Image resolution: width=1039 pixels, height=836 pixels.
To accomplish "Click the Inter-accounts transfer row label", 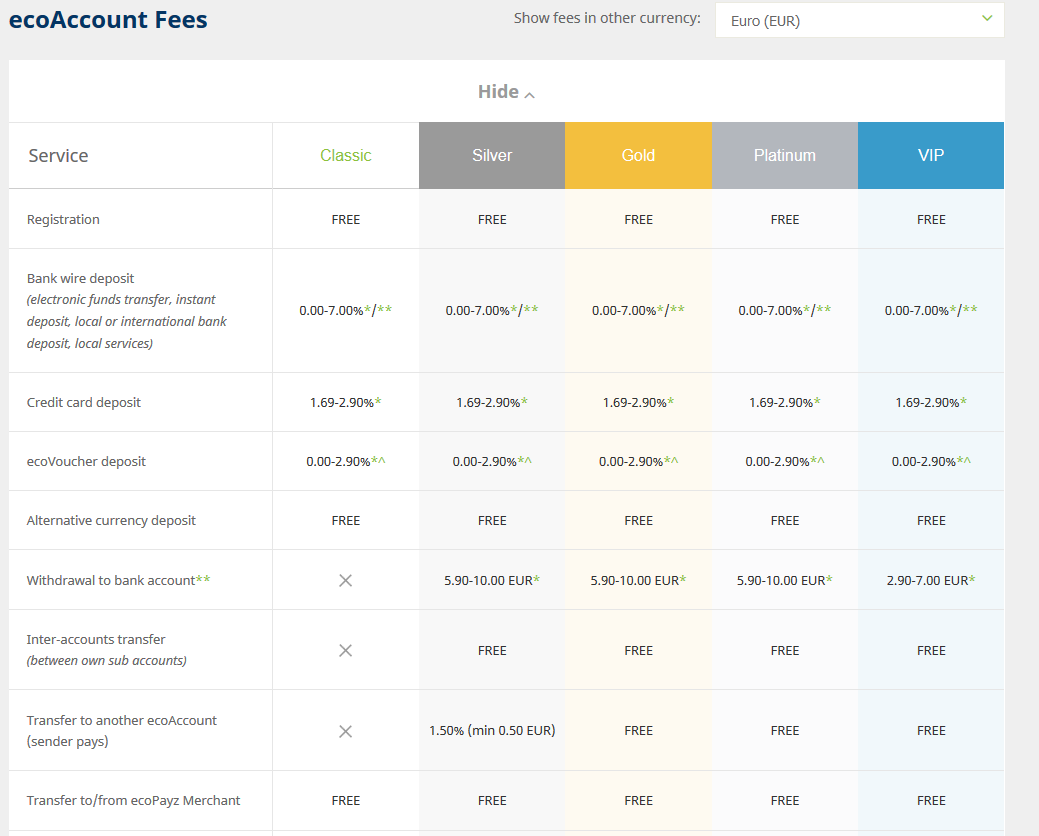I will click(x=96, y=639).
